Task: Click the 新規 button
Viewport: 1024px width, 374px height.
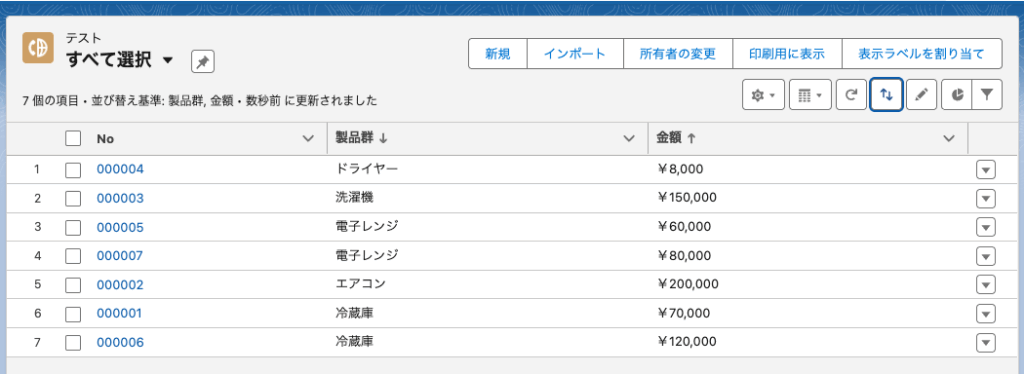Action: coord(498,54)
